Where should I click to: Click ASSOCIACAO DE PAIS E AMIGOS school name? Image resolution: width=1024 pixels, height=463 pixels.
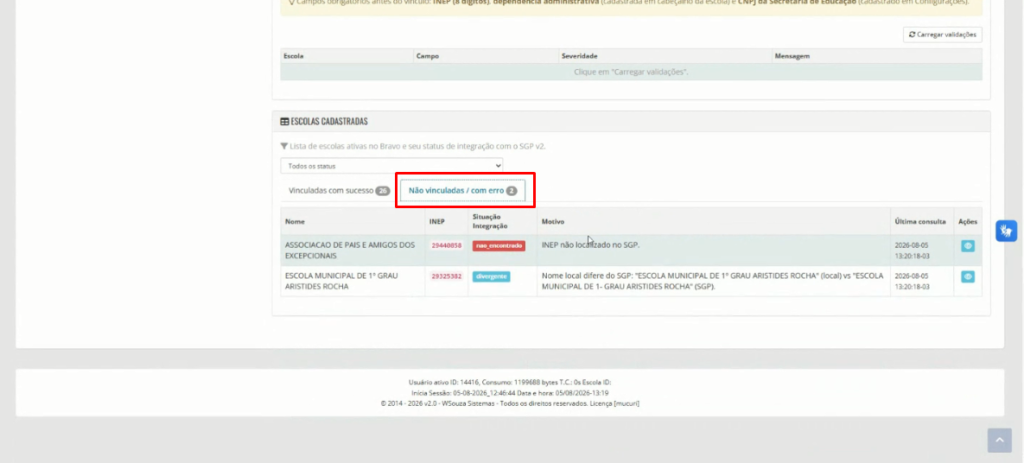point(350,250)
